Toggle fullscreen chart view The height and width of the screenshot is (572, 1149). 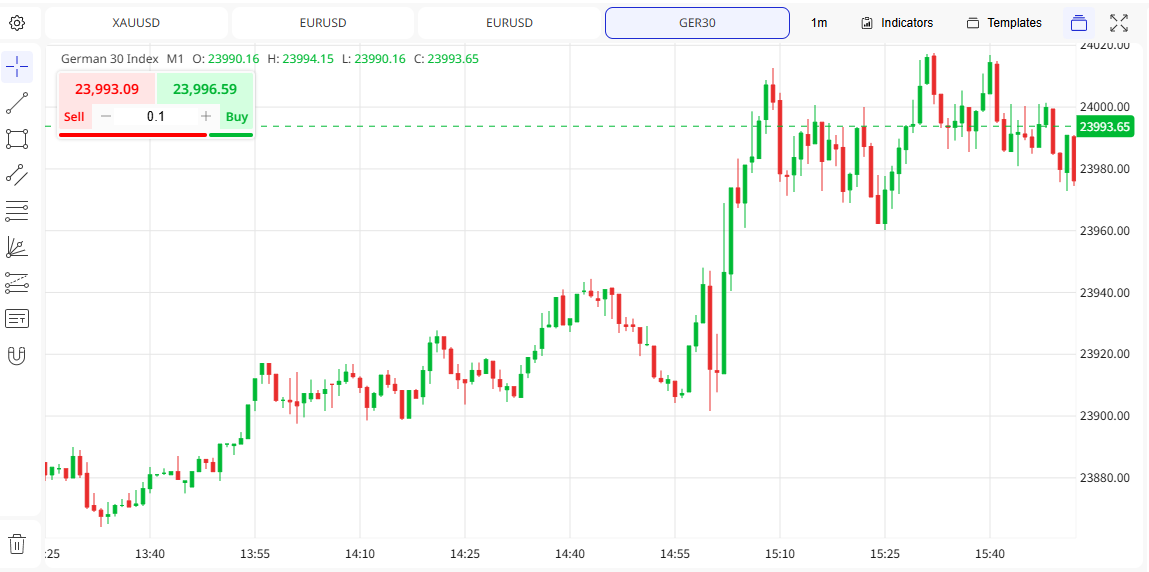click(1119, 23)
